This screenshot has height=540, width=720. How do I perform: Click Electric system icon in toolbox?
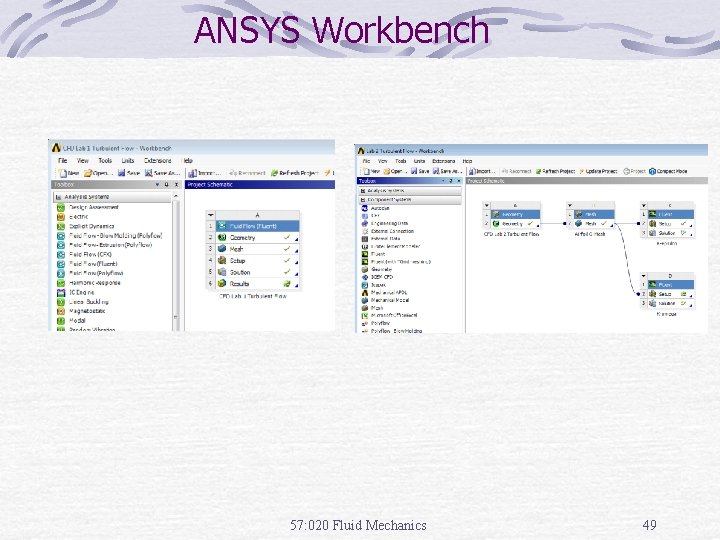tap(61, 216)
